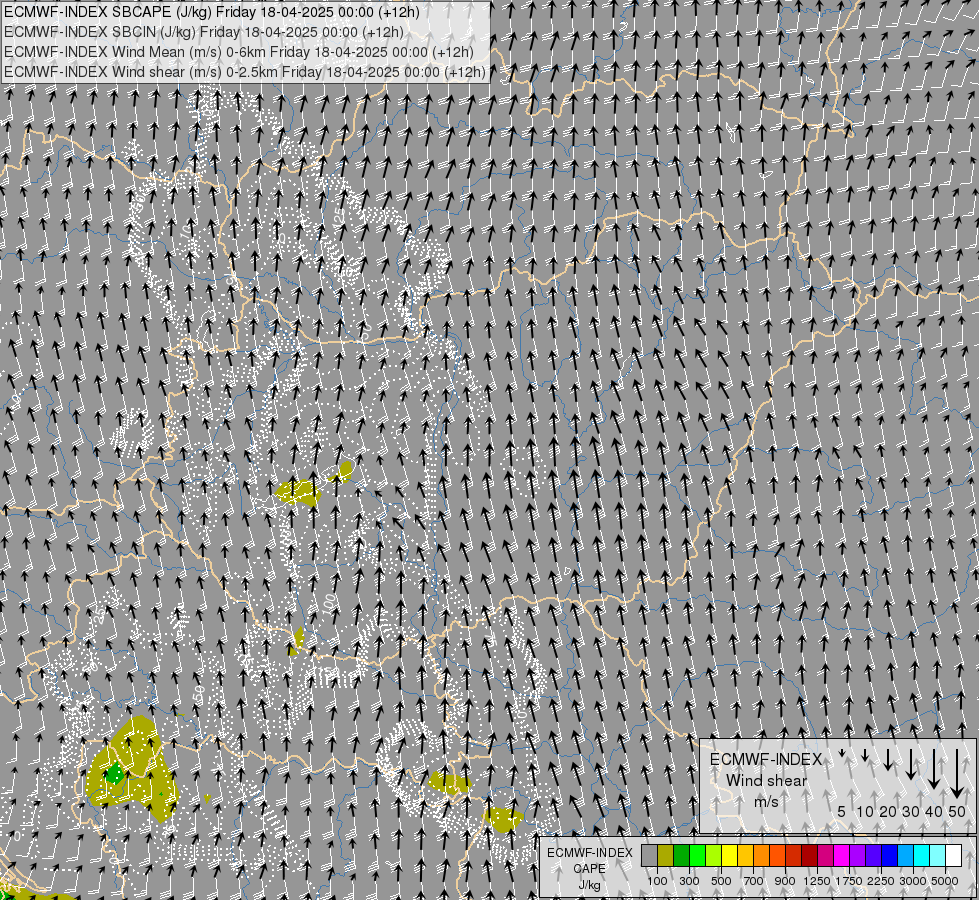Click the dark maroon swatch left of 1250

[x=809, y=856]
